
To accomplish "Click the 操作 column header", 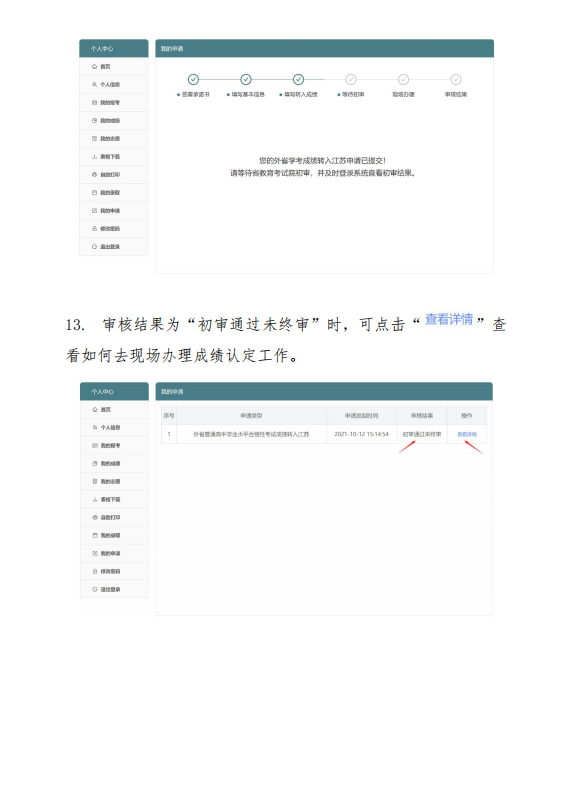I will point(467,416).
